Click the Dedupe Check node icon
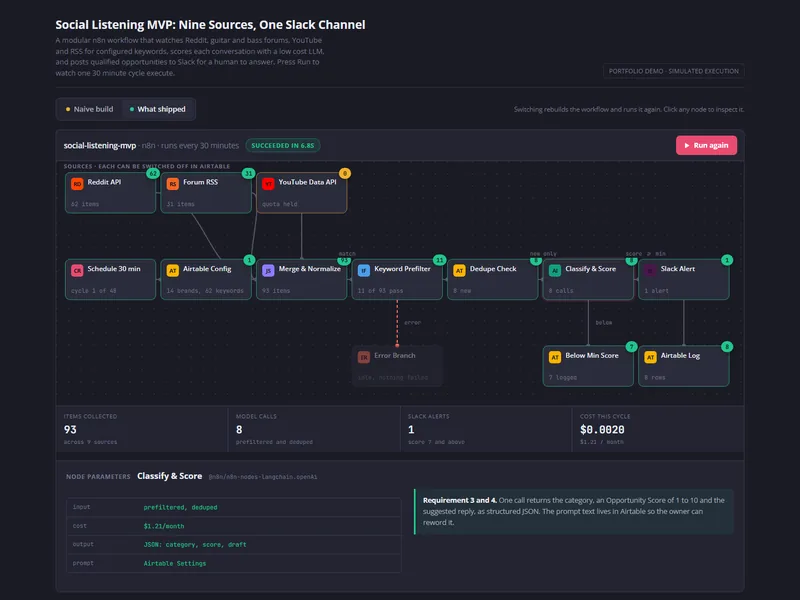 coord(459,270)
